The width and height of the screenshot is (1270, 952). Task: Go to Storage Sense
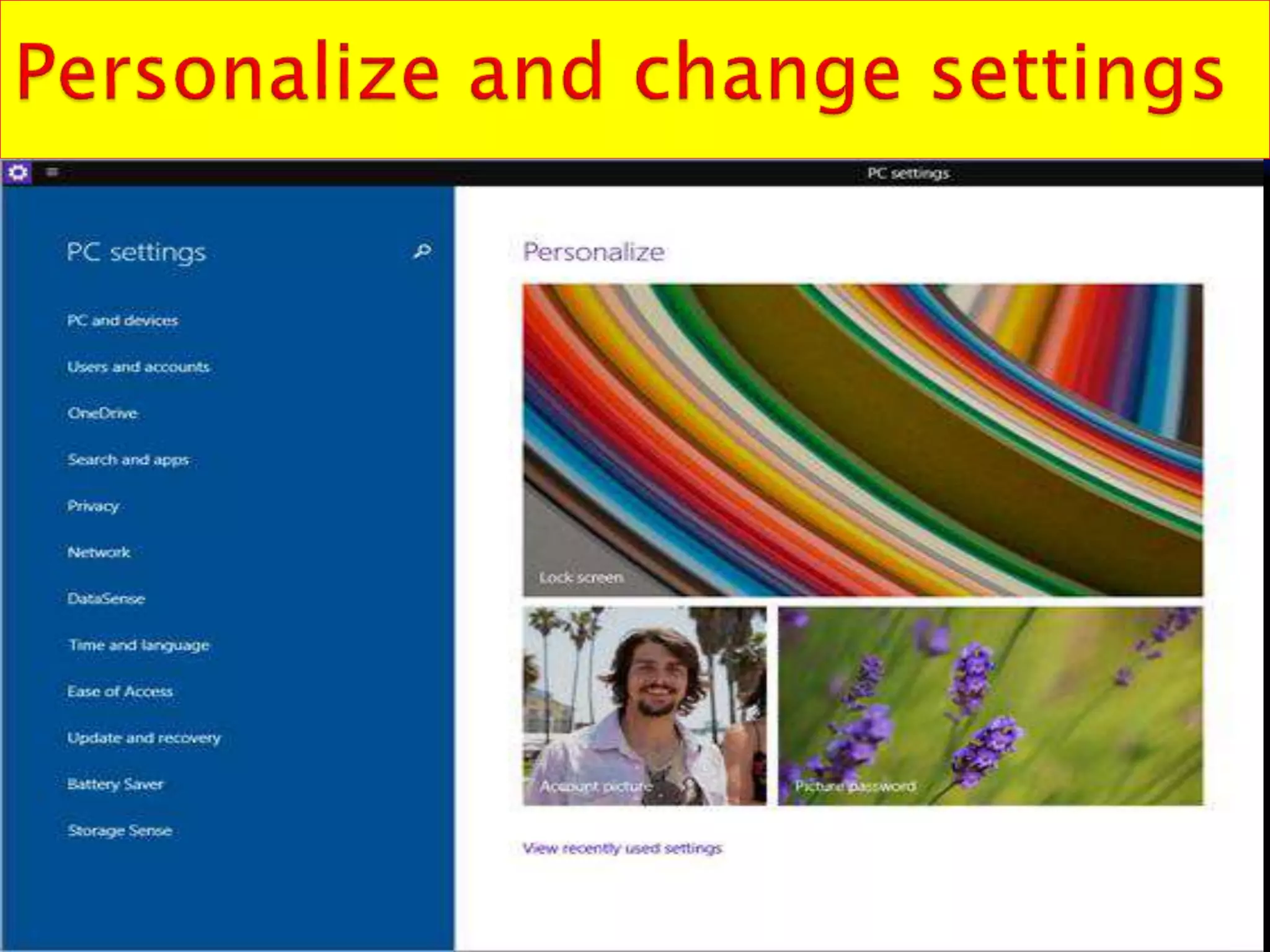tap(120, 831)
